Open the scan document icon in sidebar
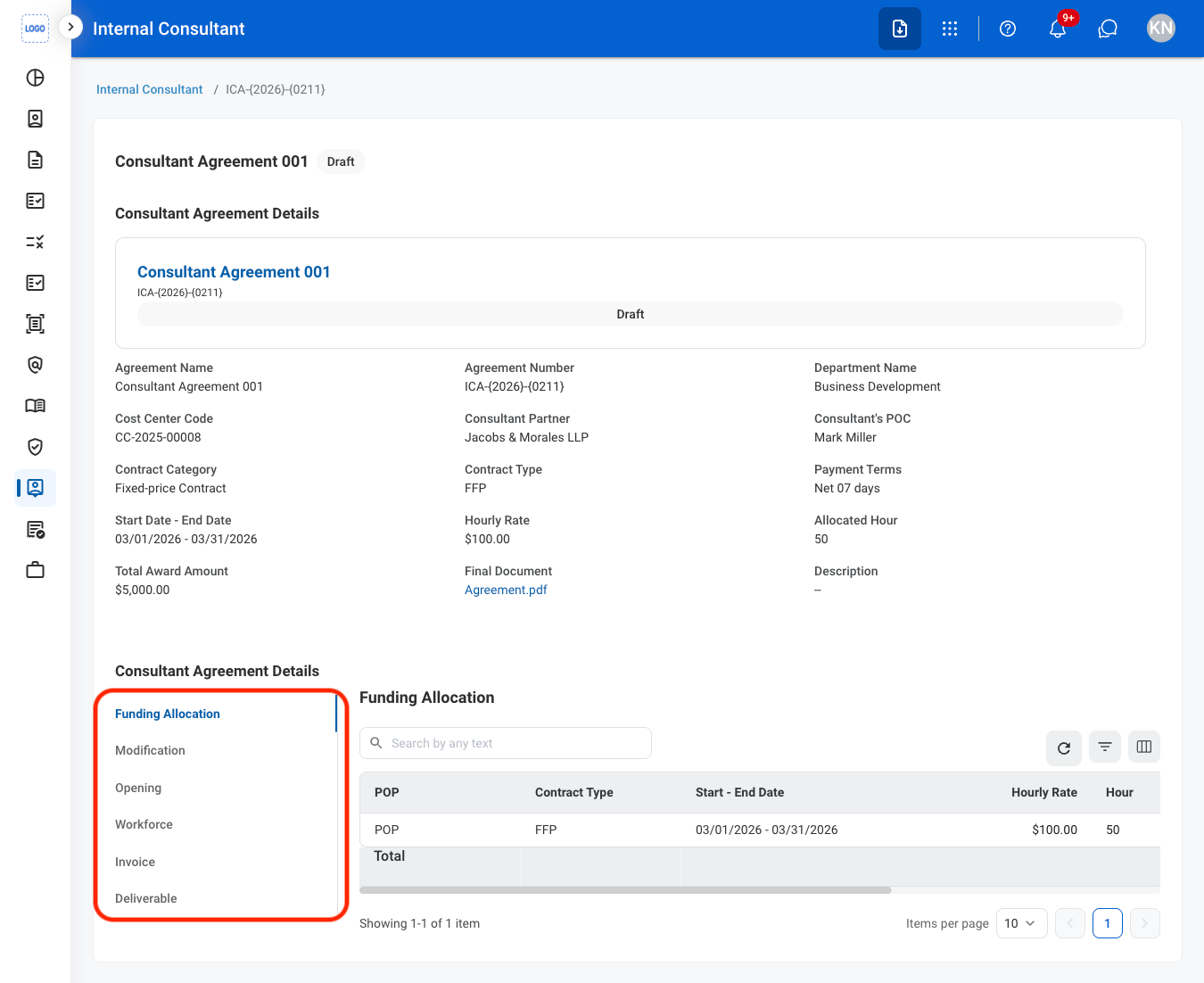 35,324
